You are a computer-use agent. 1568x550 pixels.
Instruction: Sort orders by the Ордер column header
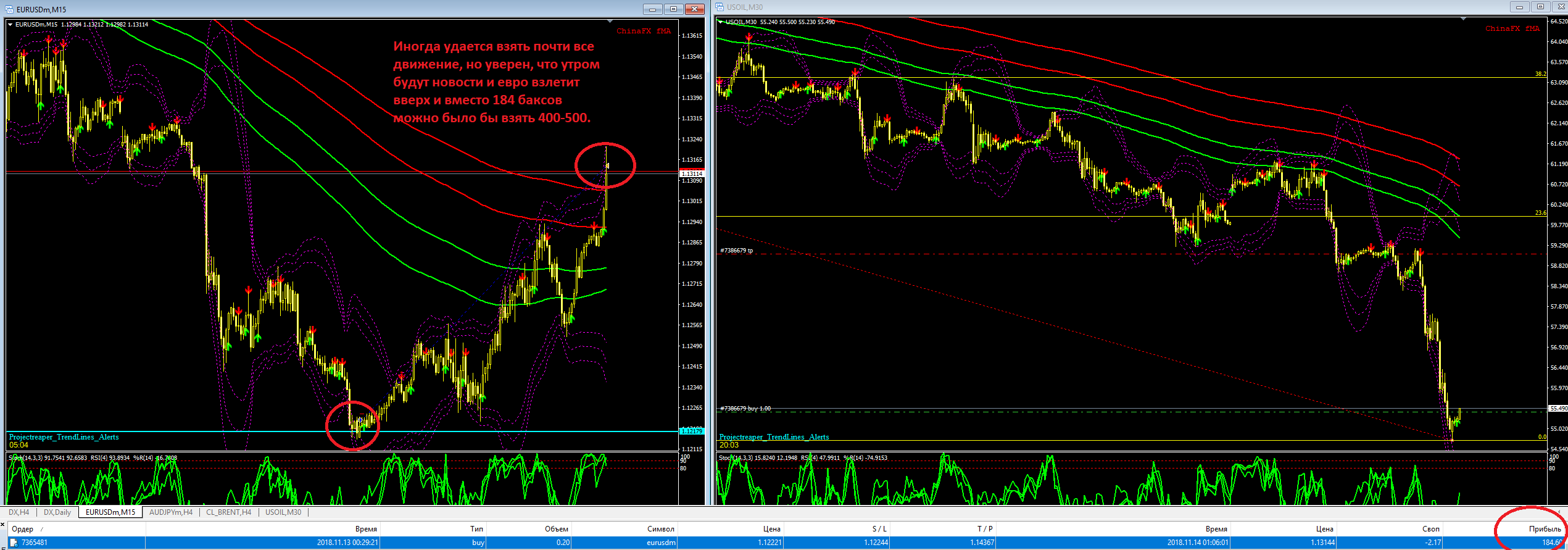tap(76, 529)
